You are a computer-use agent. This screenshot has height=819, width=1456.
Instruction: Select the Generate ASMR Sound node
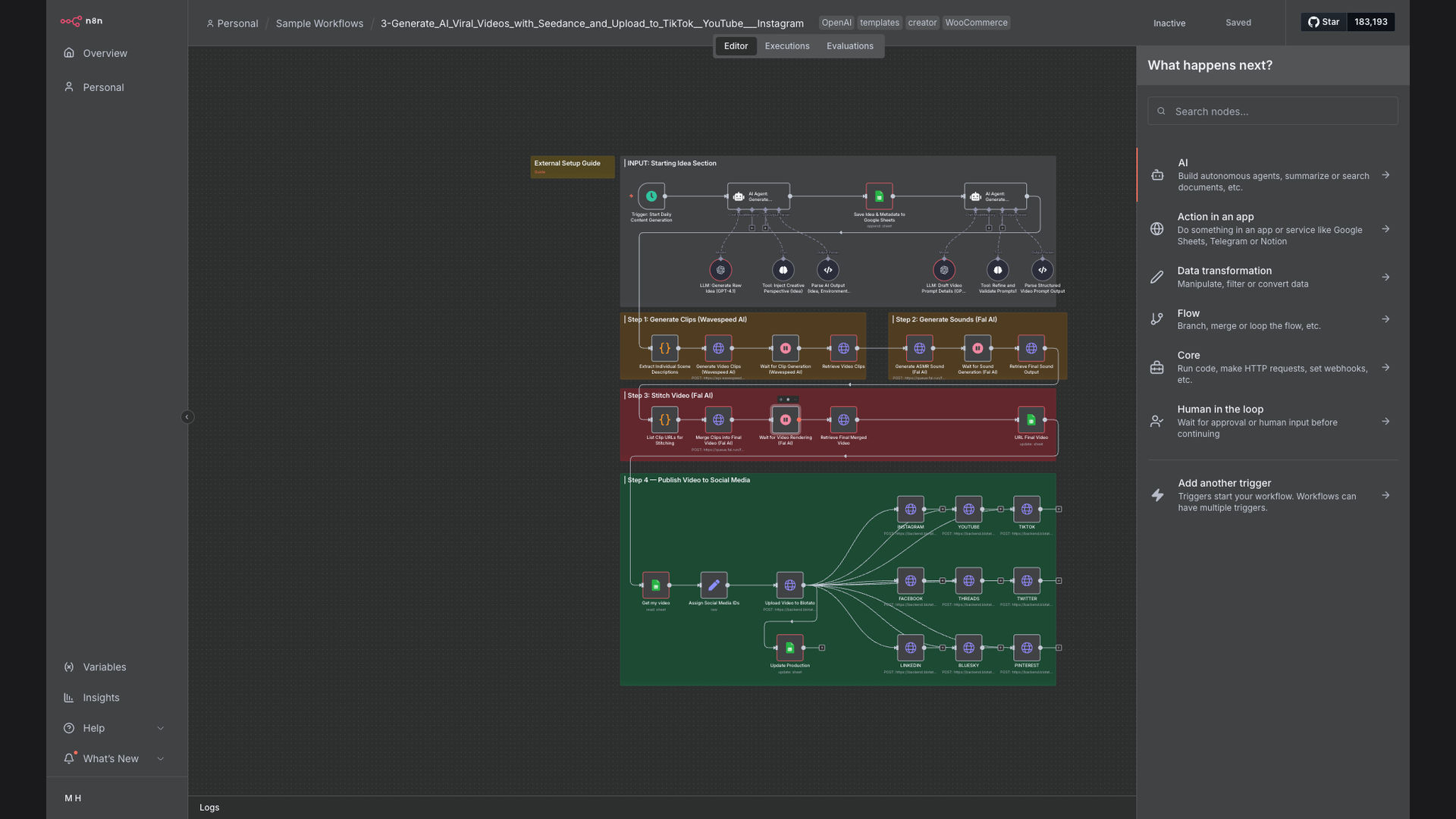pyautogui.click(x=919, y=348)
